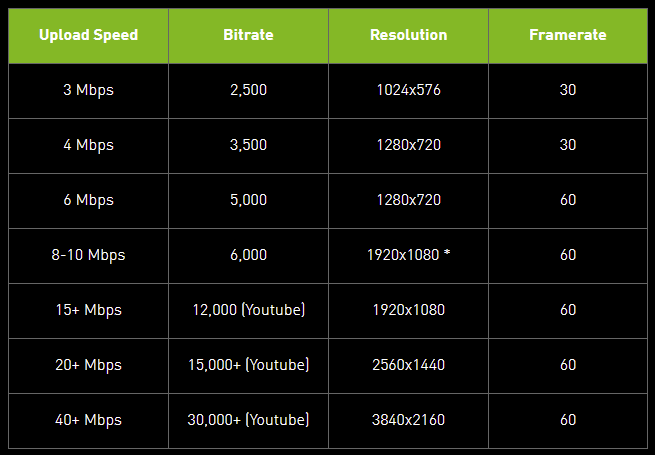Click the 3,500 bitrate cell
The height and width of the screenshot is (455, 655).
coord(248,145)
